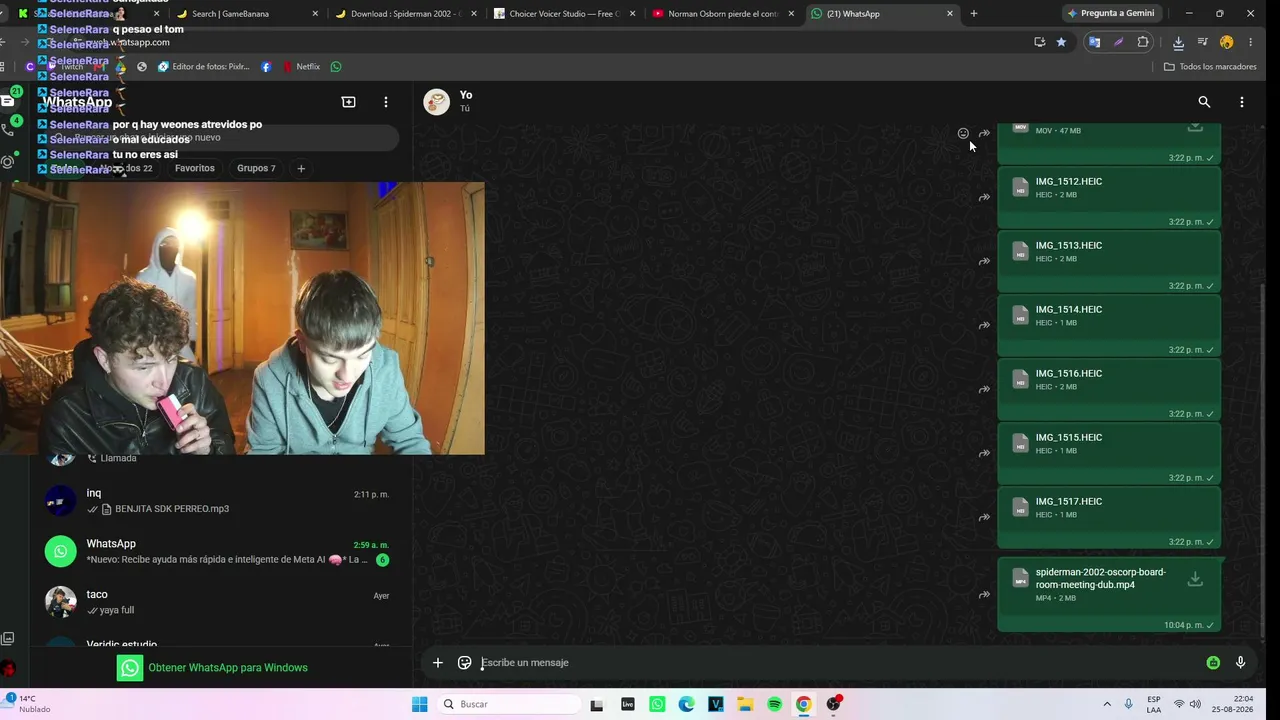This screenshot has height=720, width=1280.
Task: Open the attach plus menu
Action: (437, 662)
